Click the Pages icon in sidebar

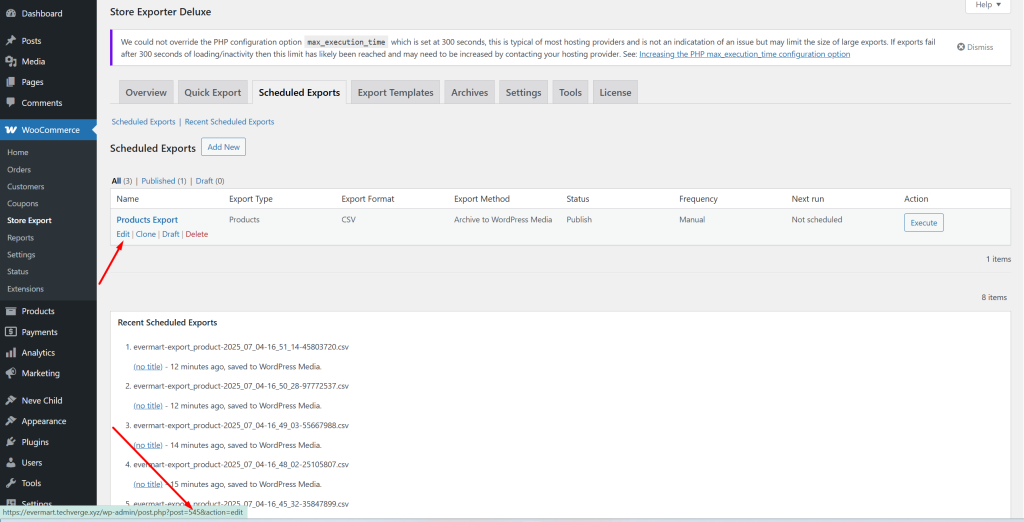point(10,82)
